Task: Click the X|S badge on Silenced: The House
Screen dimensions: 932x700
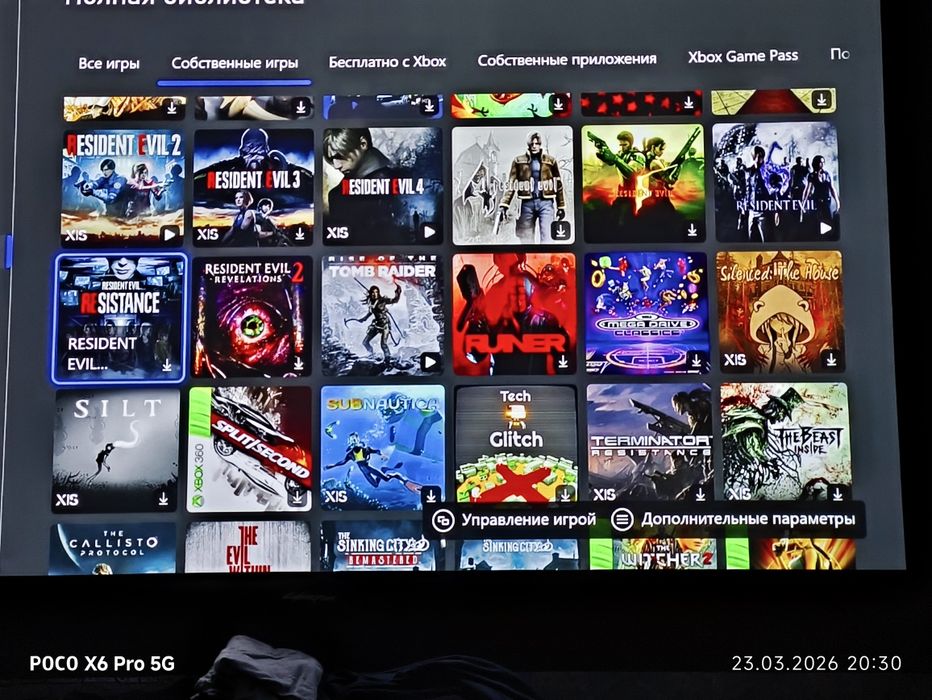Action: click(735, 360)
